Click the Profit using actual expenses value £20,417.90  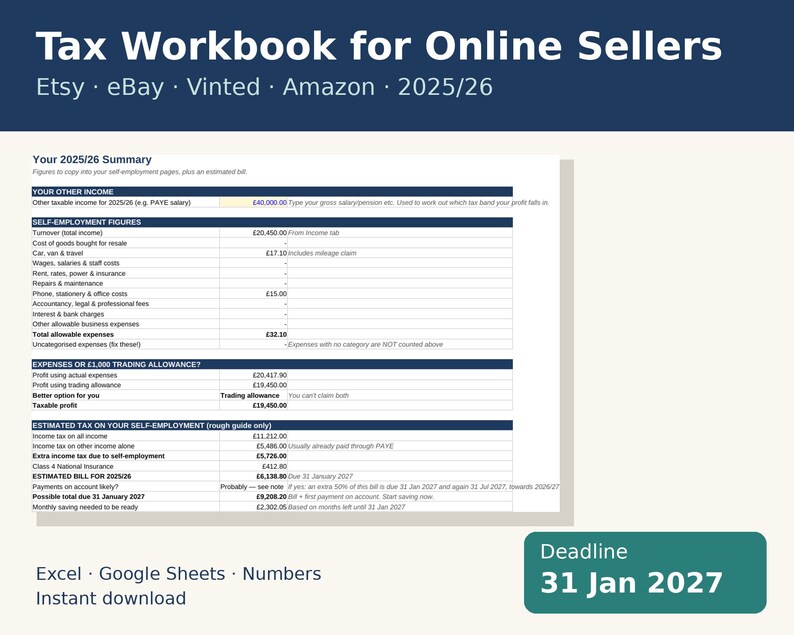269,375
